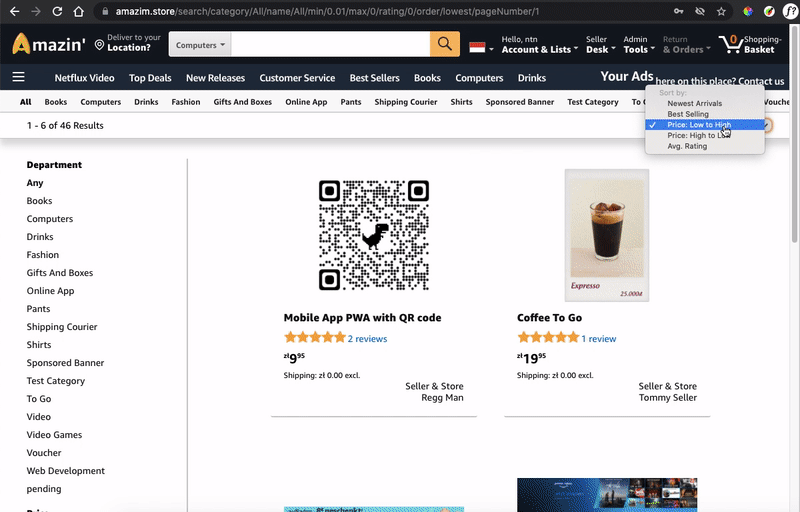
Task: Open the shopping basket cart icon
Action: [731, 44]
